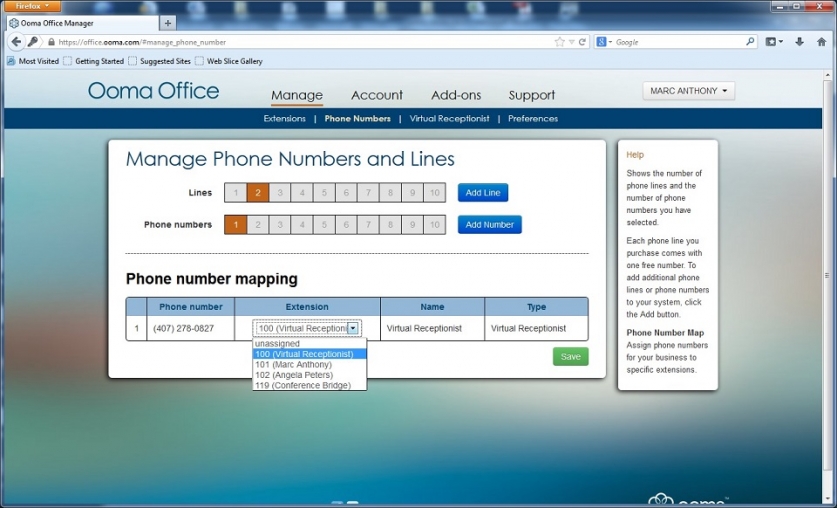
Task: Click the Phone number column header
Action: (x=191, y=307)
